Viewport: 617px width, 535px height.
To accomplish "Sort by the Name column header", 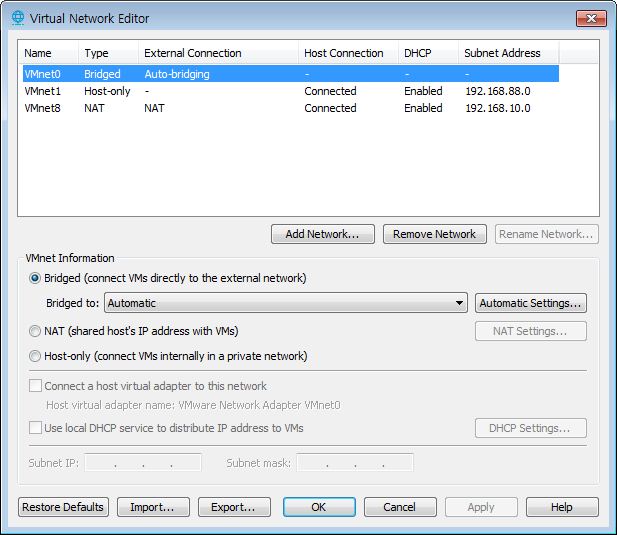I will (49, 53).
